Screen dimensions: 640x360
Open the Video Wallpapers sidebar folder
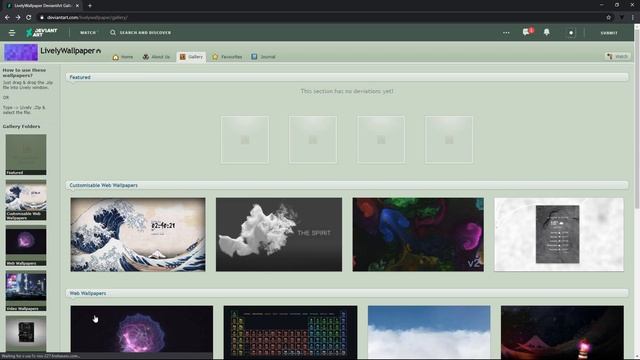(x=26, y=291)
